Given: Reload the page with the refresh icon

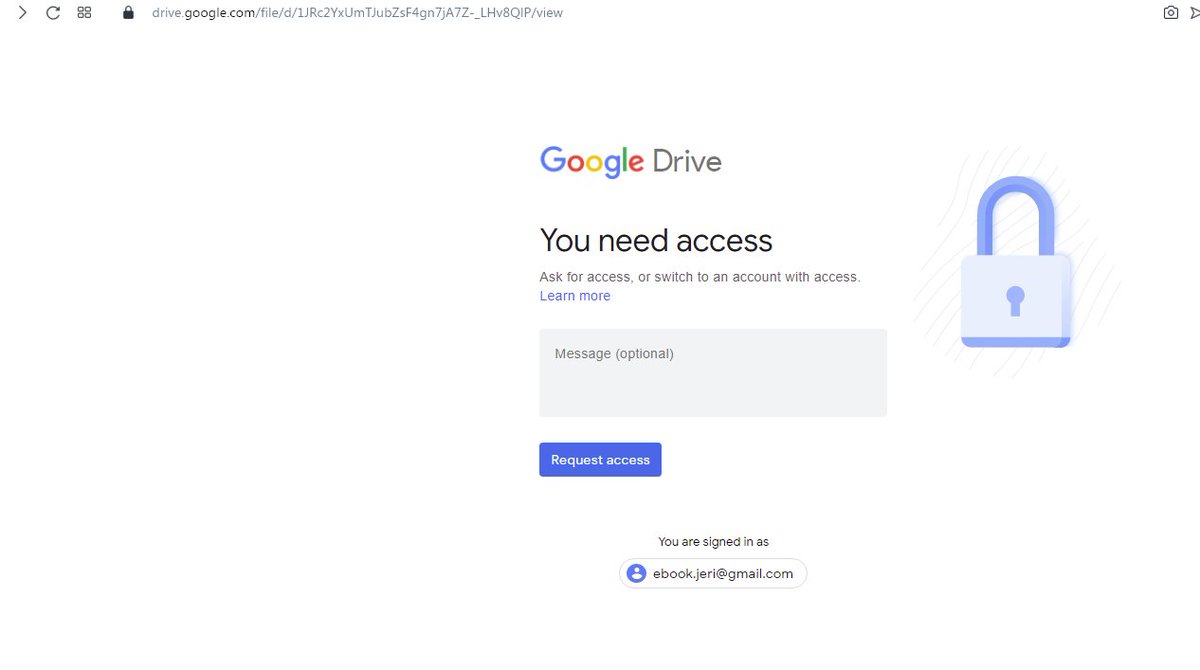Looking at the screenshot, I should click(x=53, y=13).
